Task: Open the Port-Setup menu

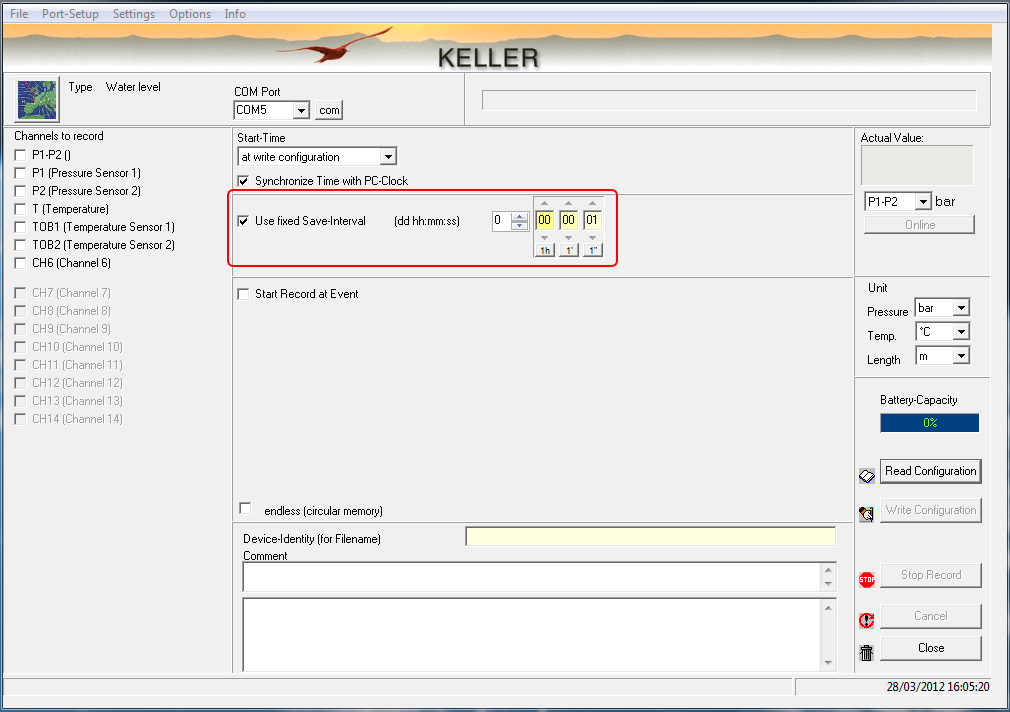Action: click(x=70, y=14)
